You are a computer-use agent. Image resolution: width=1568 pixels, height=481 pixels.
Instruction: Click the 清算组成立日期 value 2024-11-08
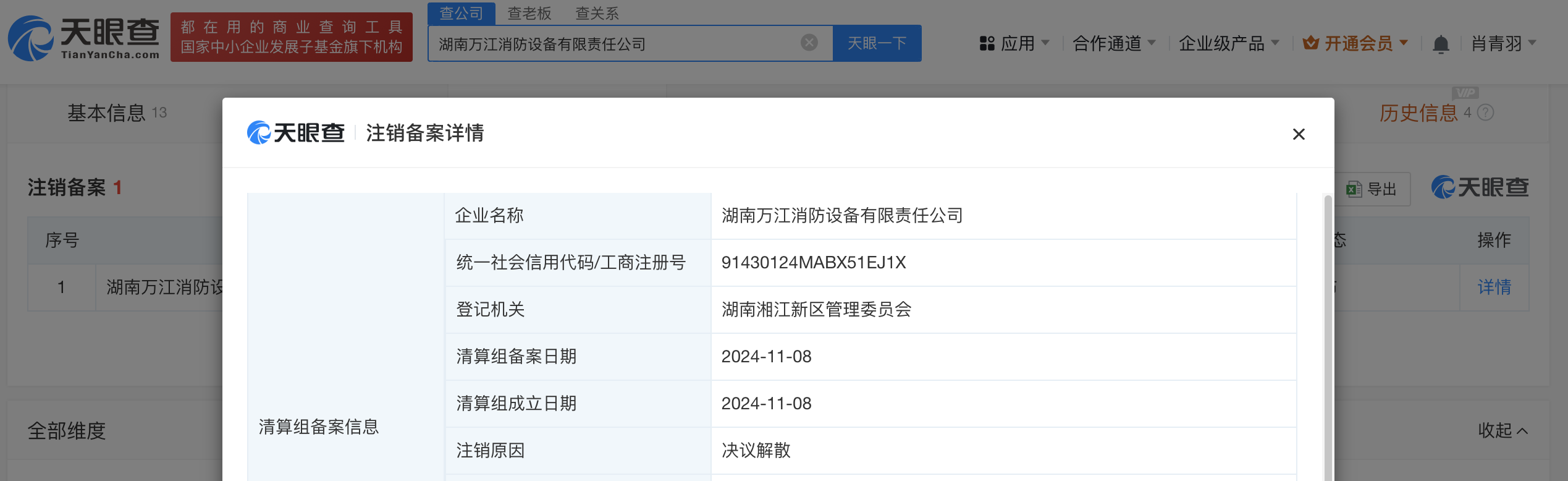[x=766, y=404]
